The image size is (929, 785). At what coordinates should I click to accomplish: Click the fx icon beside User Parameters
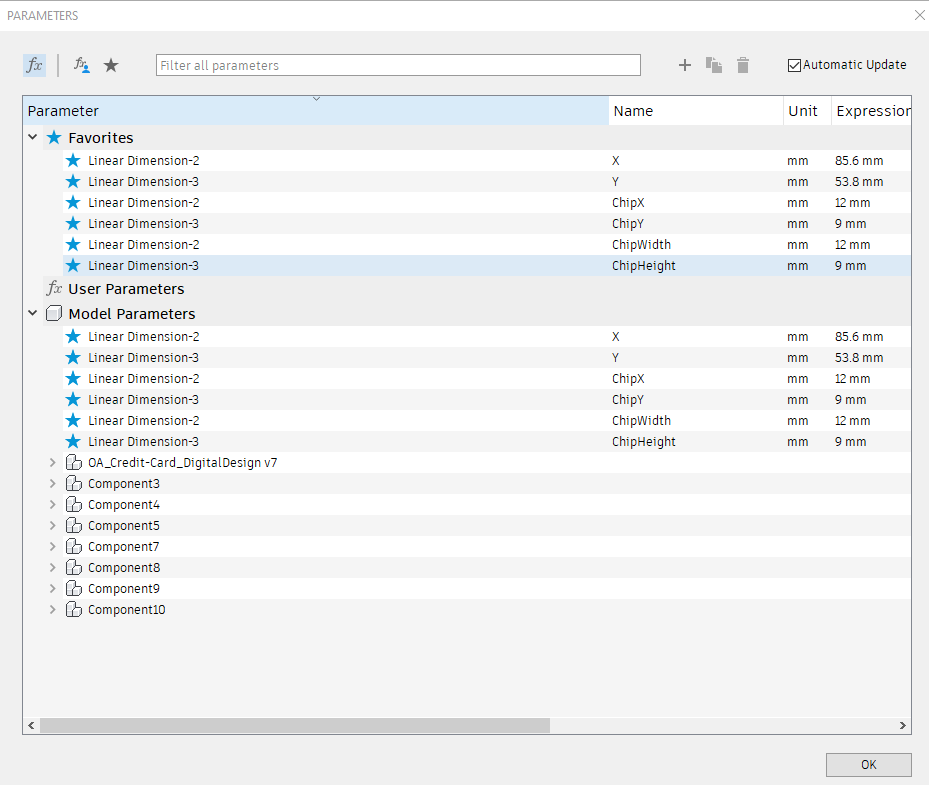click(x=54, y=289)
